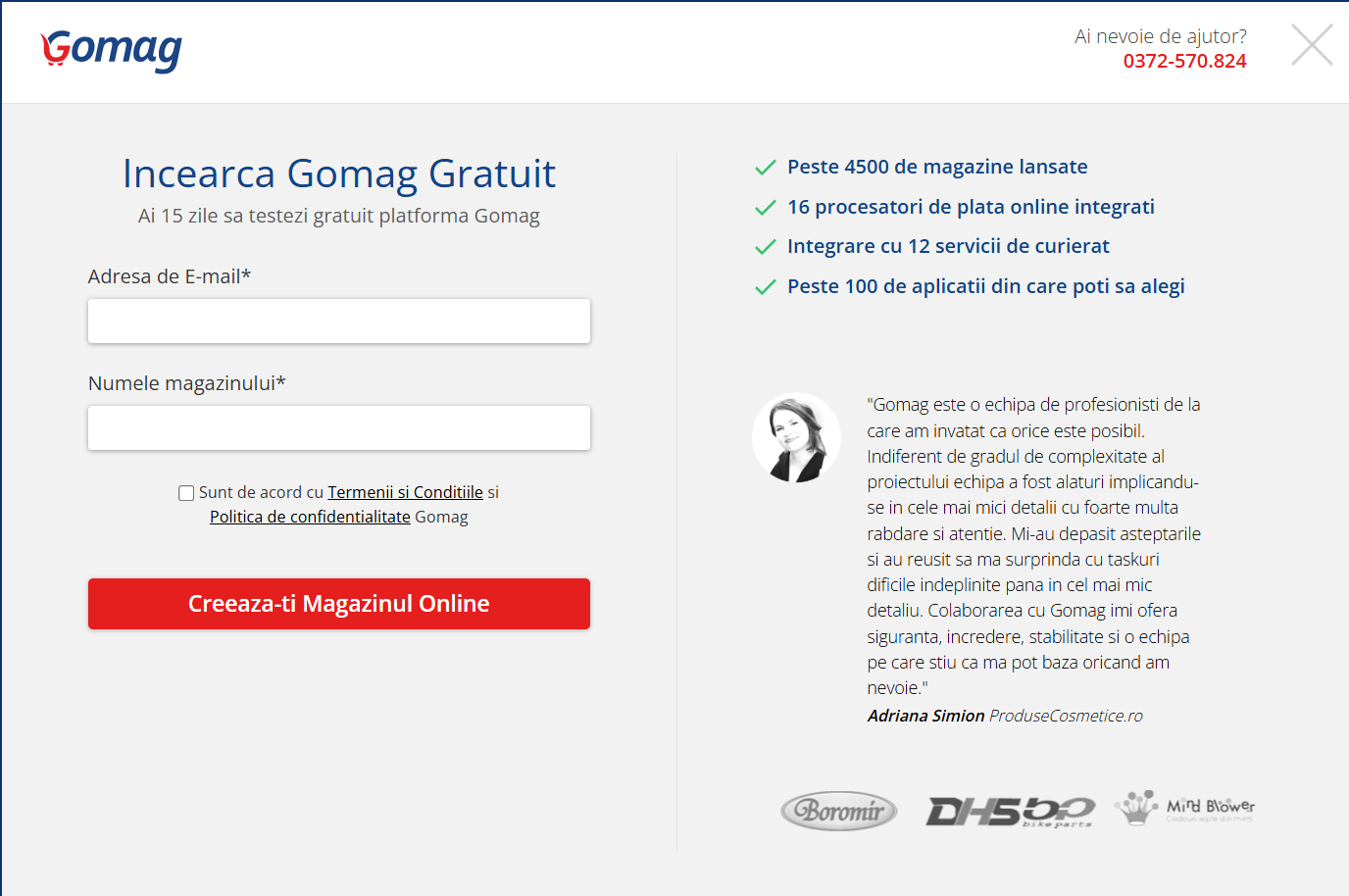Click the Adriana Simion portrait photo

pyautogui.click(x=796, y=438)
